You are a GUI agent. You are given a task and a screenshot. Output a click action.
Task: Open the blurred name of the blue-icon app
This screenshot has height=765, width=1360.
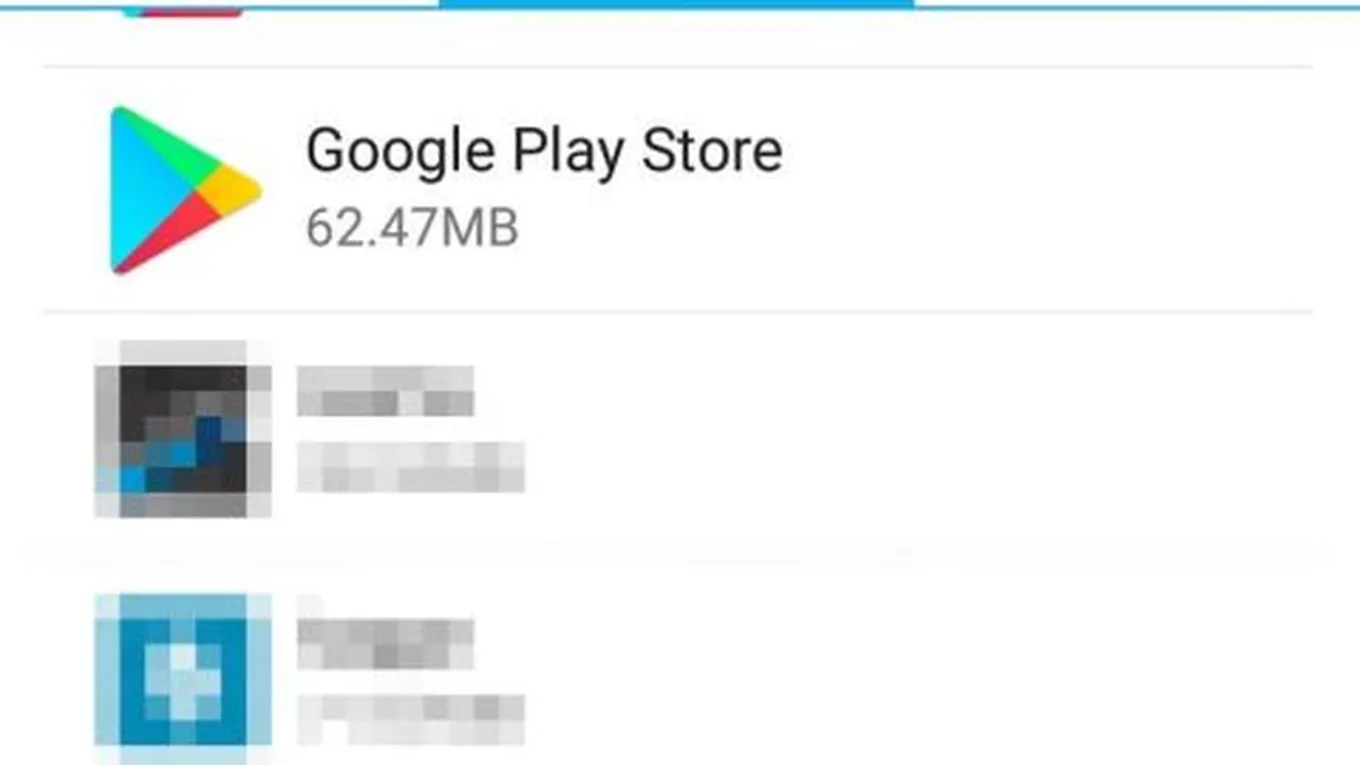386,644
